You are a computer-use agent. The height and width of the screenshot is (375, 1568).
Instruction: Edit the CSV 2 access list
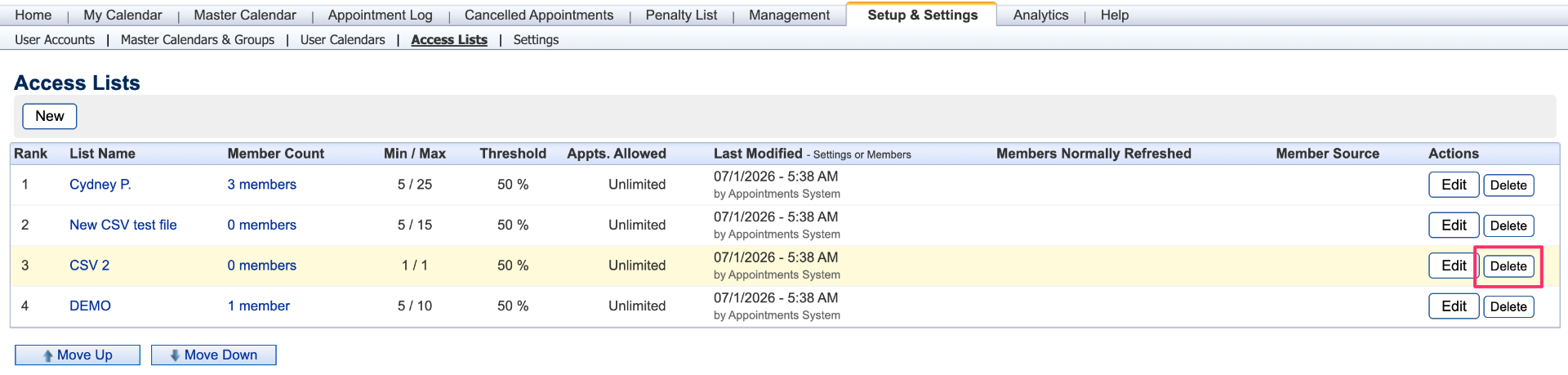1454,266
